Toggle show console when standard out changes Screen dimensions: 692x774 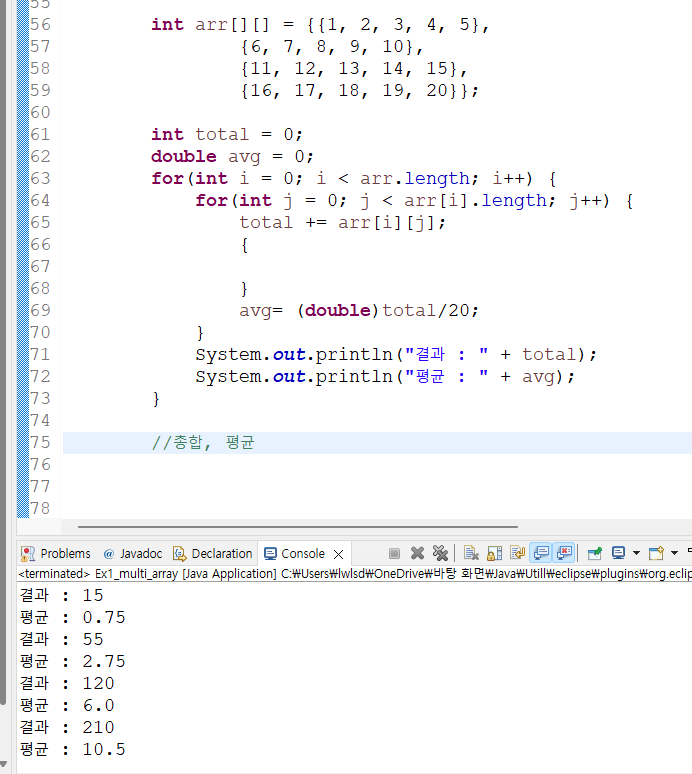click(x=541, y=553)
